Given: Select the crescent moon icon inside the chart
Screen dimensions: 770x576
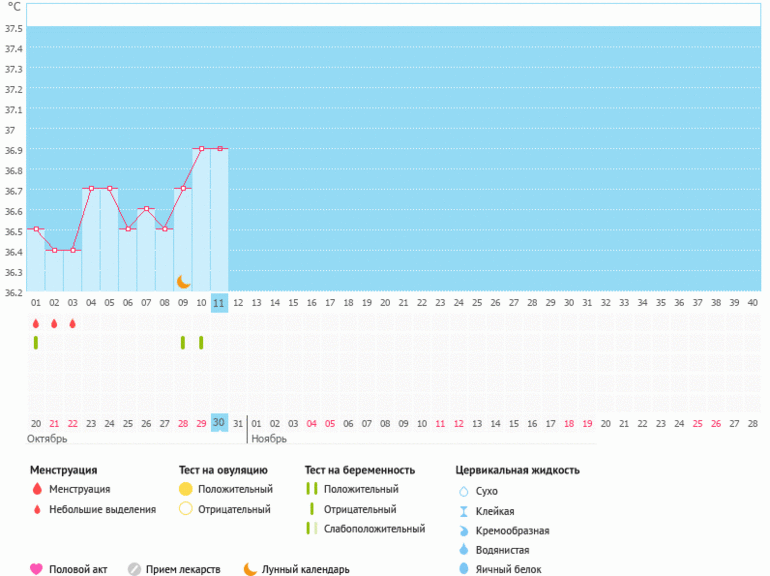Looking at the screenshot, I should tap(183, 282).
